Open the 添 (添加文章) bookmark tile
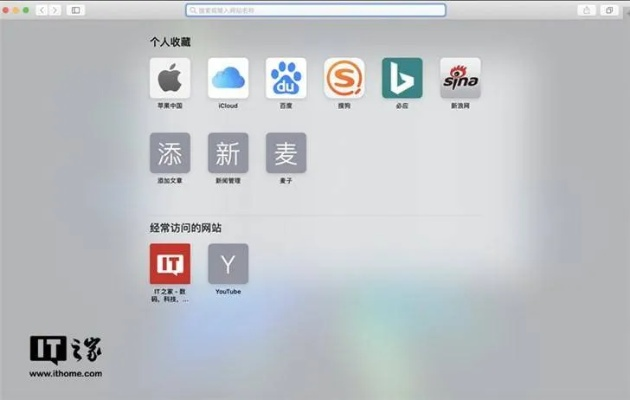This screenshot has height=400, width=630. tap(170, 153)
